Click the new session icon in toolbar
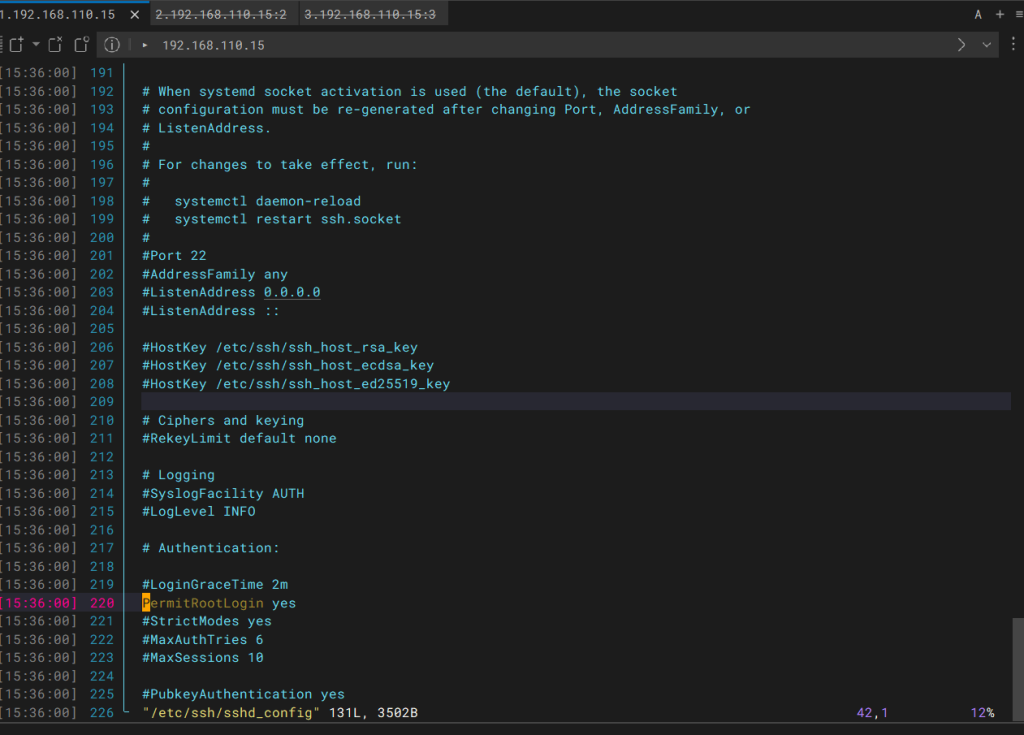The image size is (1024, 735). (x=16, y=45)
